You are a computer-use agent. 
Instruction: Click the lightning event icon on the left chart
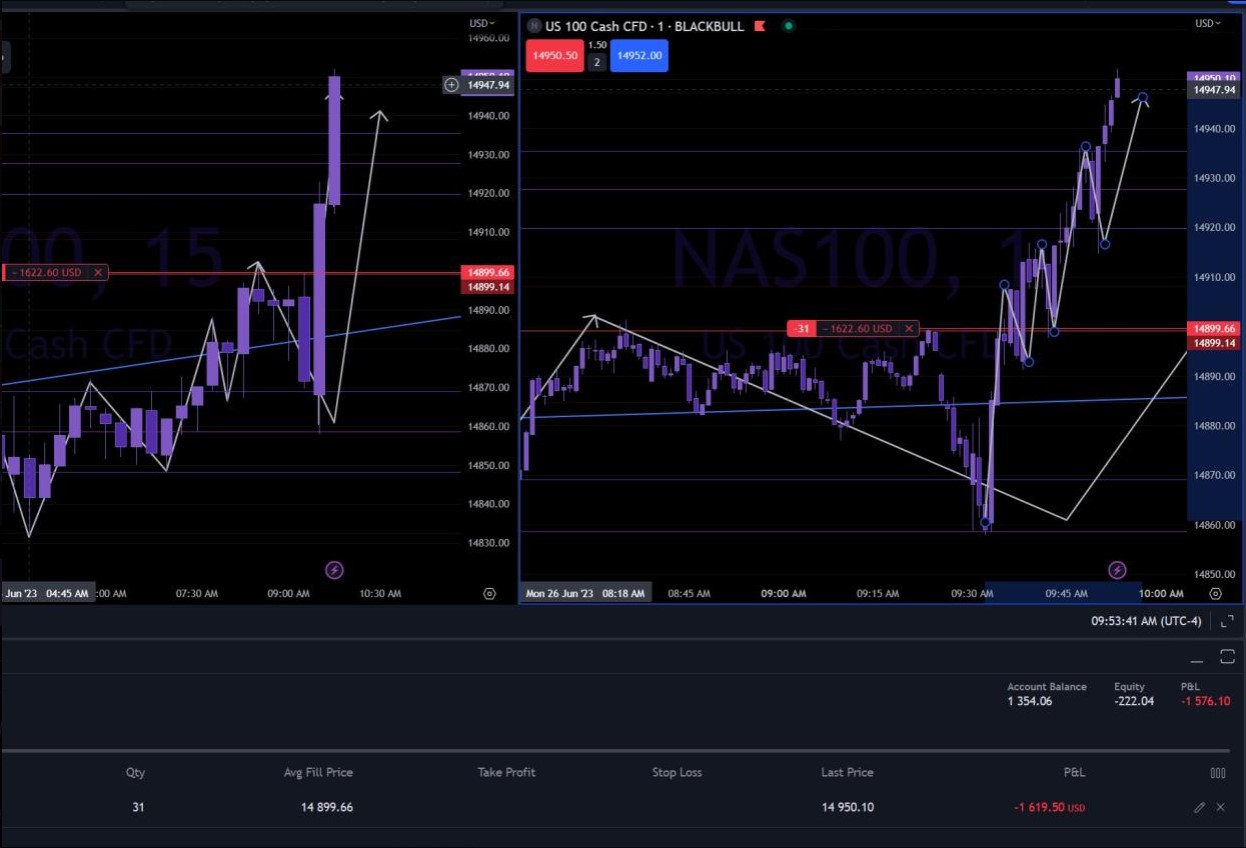click(335, 570)
